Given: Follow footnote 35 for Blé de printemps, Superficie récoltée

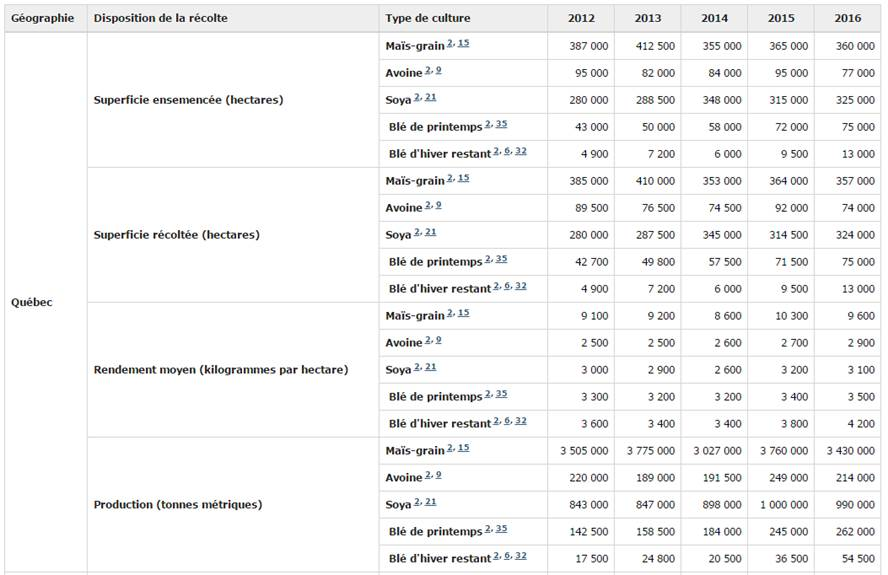Looking at the screenshot, I should point(501,259).
